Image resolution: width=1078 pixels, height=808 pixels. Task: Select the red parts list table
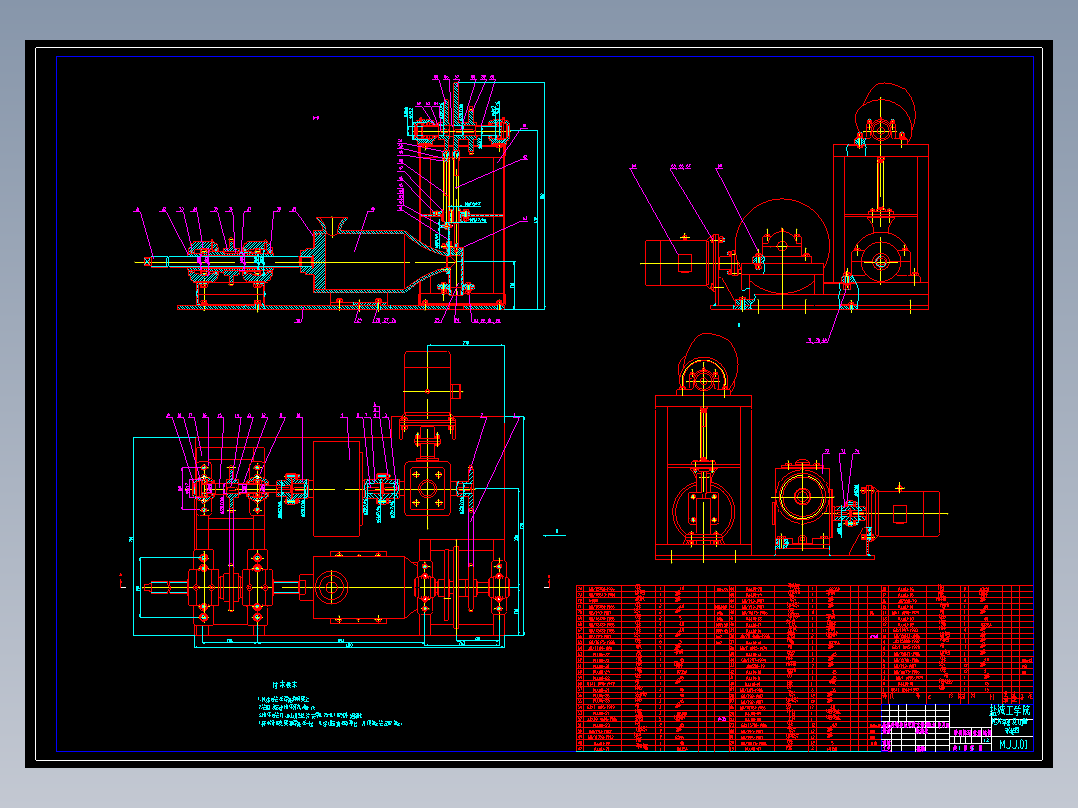(x=804, y=668)
